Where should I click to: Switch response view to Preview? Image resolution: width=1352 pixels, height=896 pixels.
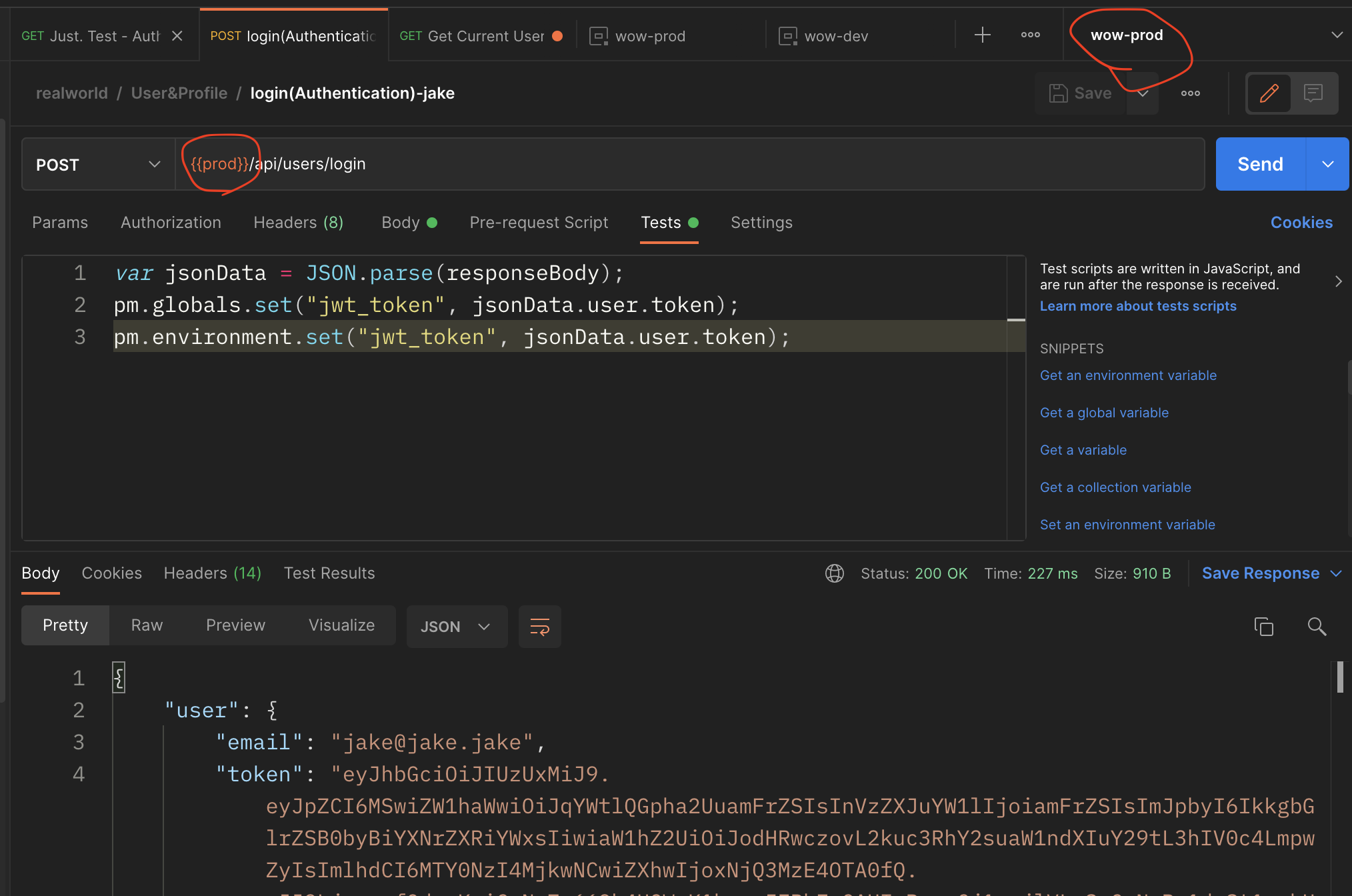(235, 625)
